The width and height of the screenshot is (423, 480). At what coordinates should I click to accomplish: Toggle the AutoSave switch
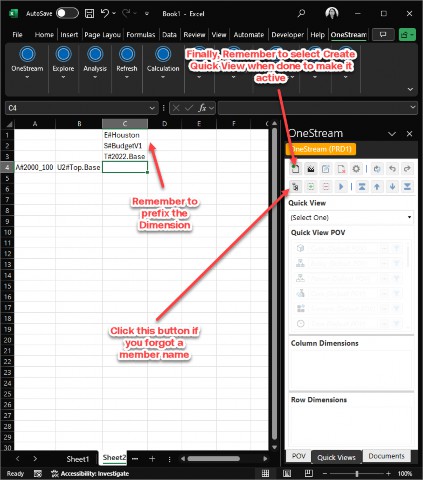pyautogui.click(x=67, y=13)
